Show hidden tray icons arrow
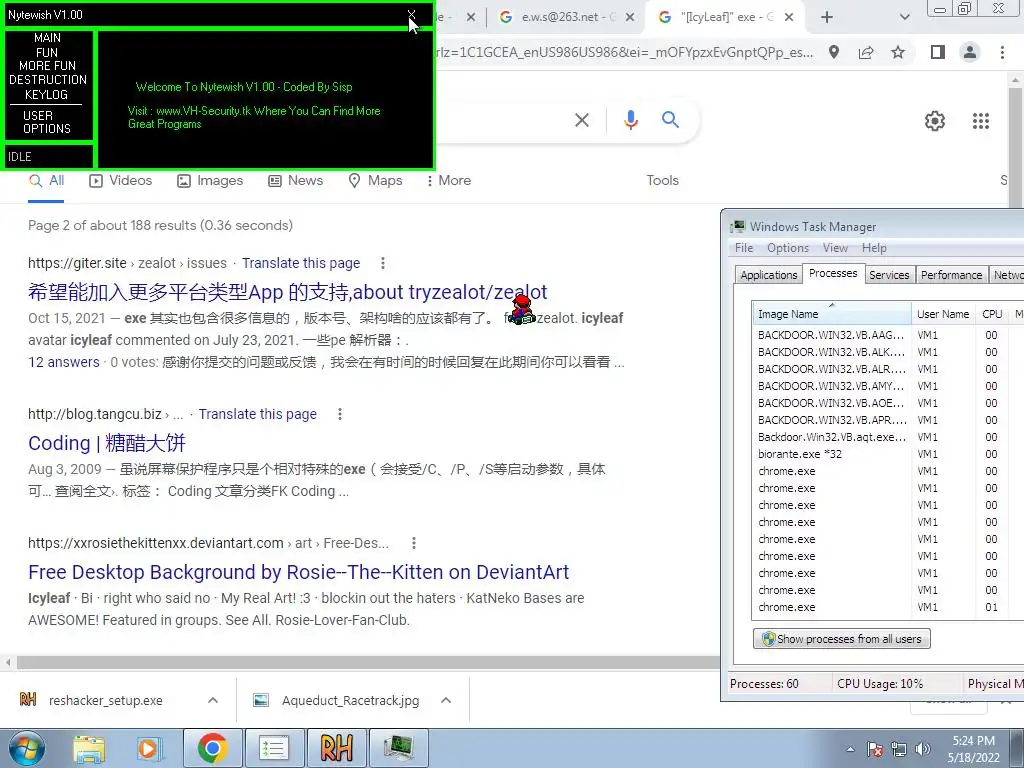The height and width of the screenshot is (768, 1024). coord(850,749)
